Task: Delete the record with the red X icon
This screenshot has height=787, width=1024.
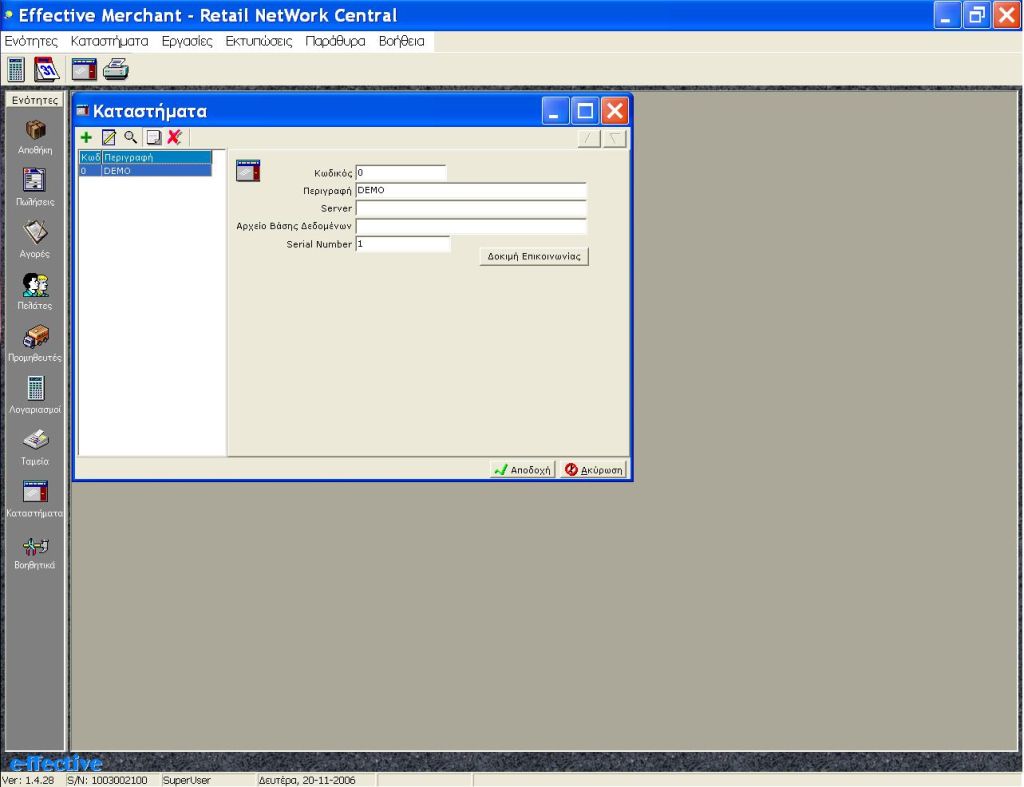Action: [x=174, y=138]
